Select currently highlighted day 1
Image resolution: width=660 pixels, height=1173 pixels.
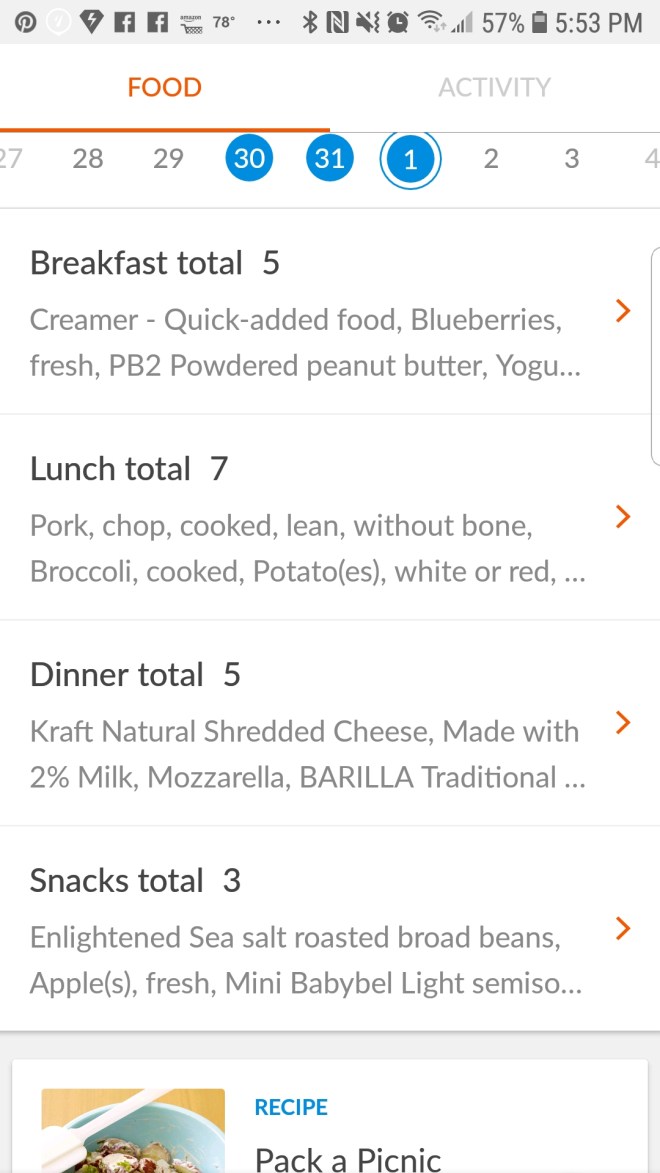coord(410,159)
